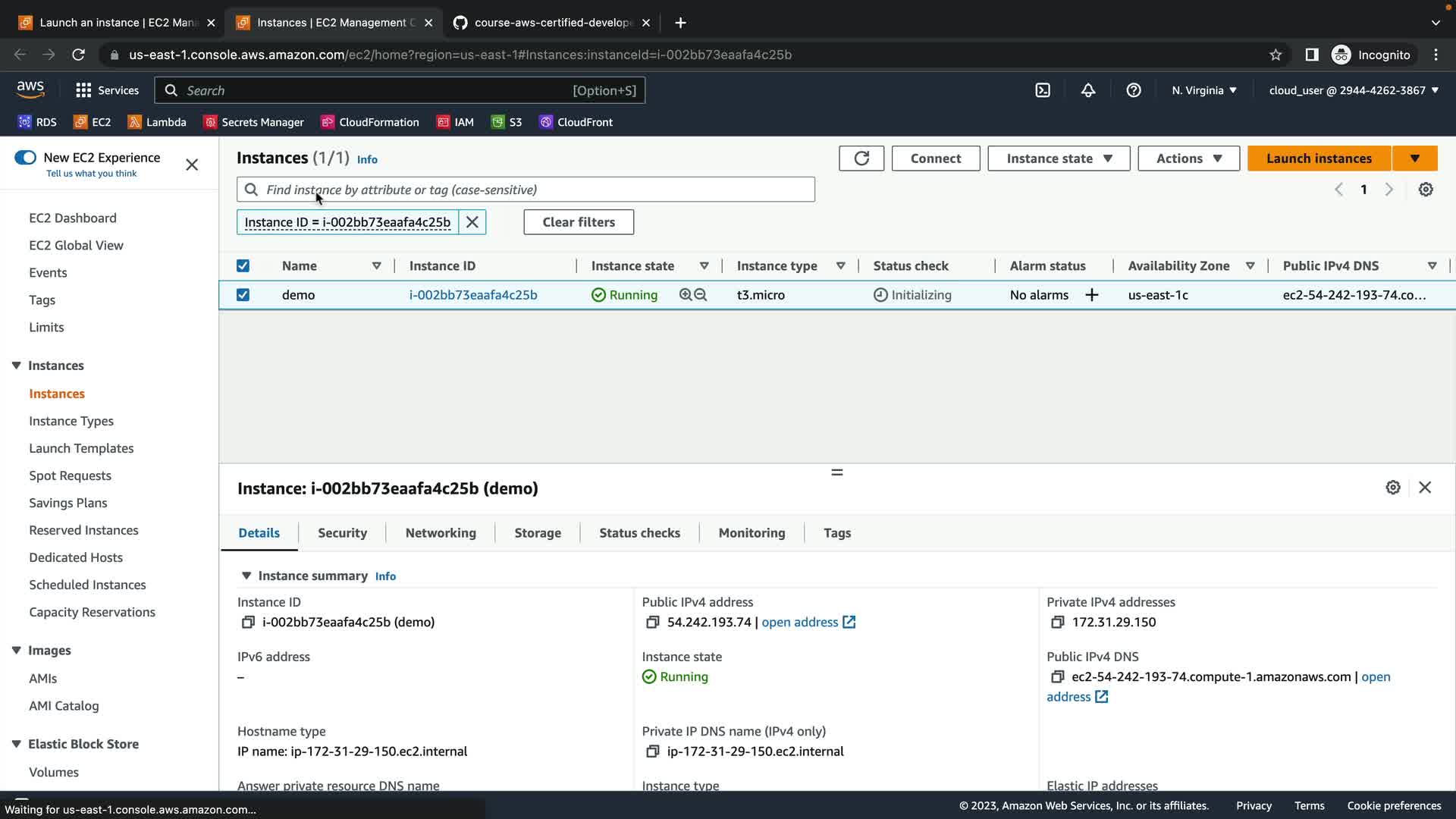The image size is (1456, 819).
Task: Click the find instance search field
Action: (531, 190)
